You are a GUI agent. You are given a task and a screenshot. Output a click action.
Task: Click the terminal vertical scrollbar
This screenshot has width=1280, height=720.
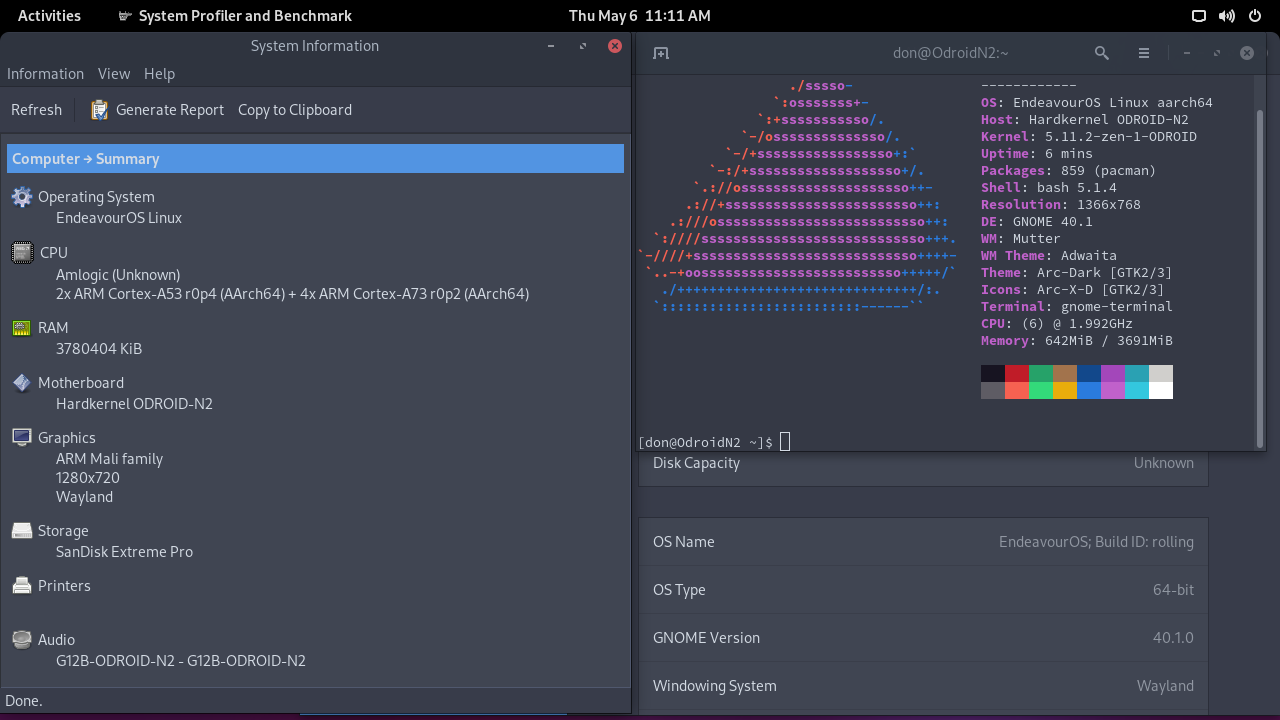[1259, 277]
